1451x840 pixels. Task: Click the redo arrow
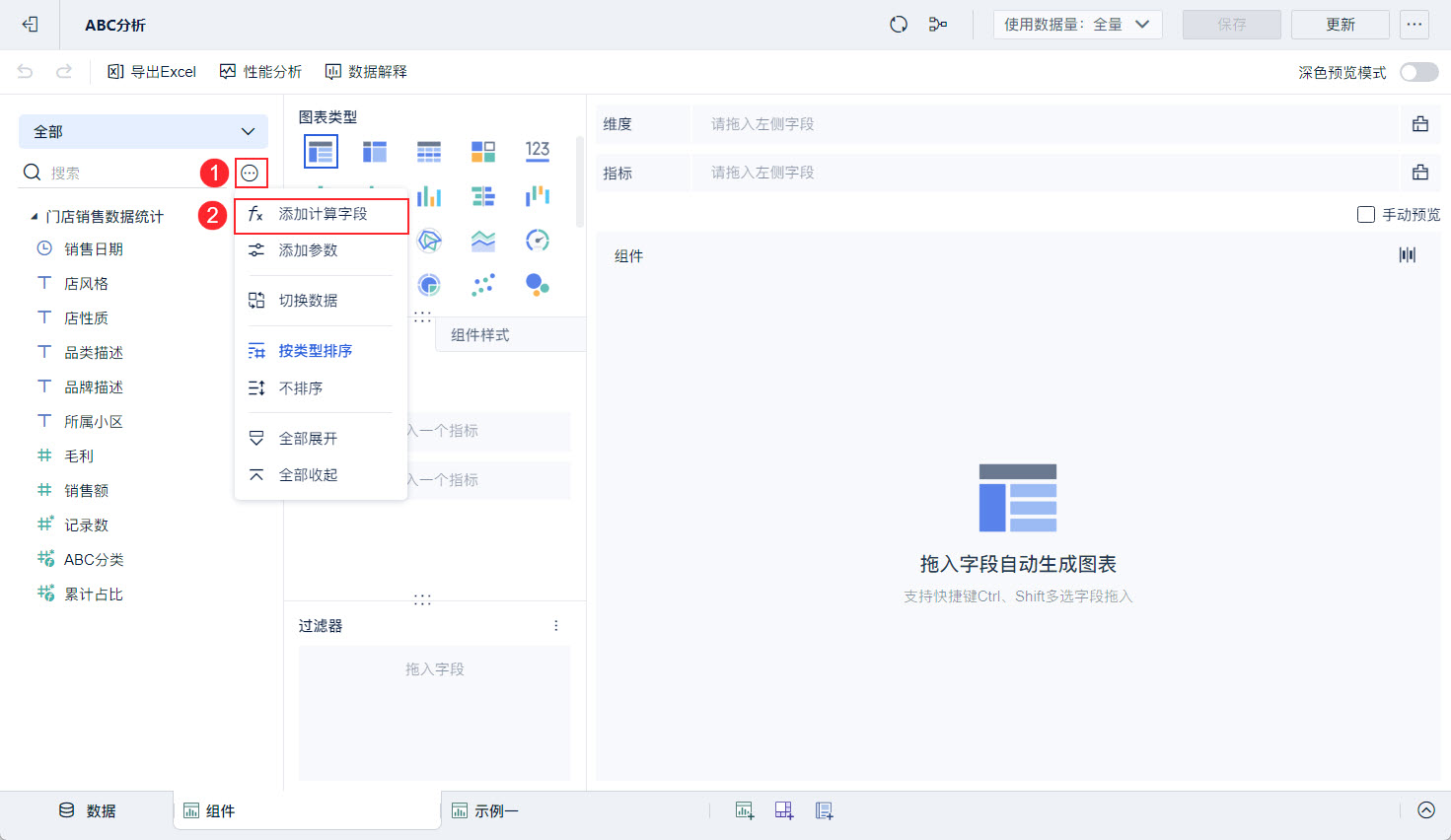click(x=64, y=71)
